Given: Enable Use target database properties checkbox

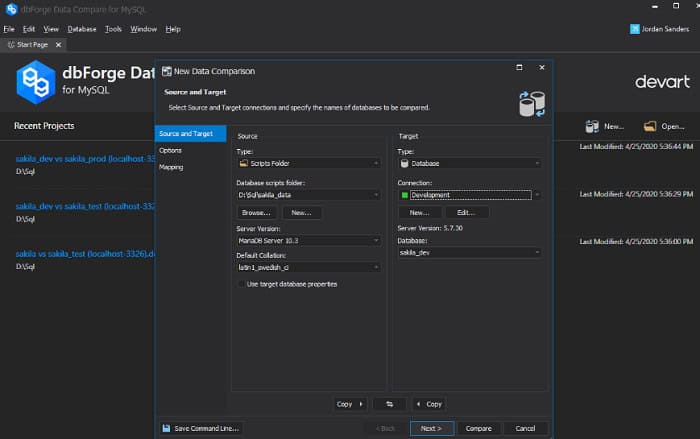Looking at the screenshot, I should click(x=242, y=284).
